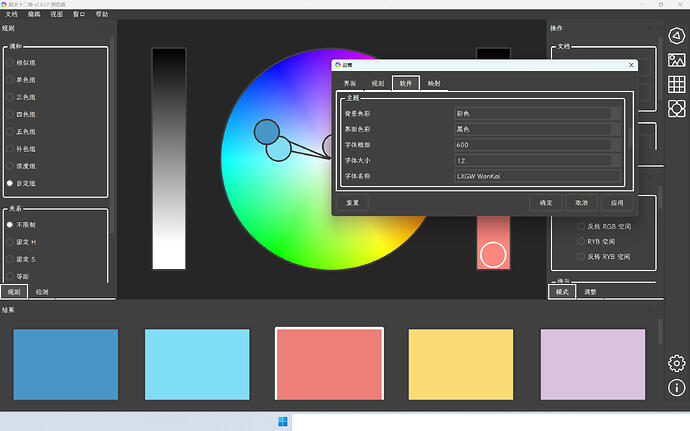Open the color wheel view icon

click(677, 36)
